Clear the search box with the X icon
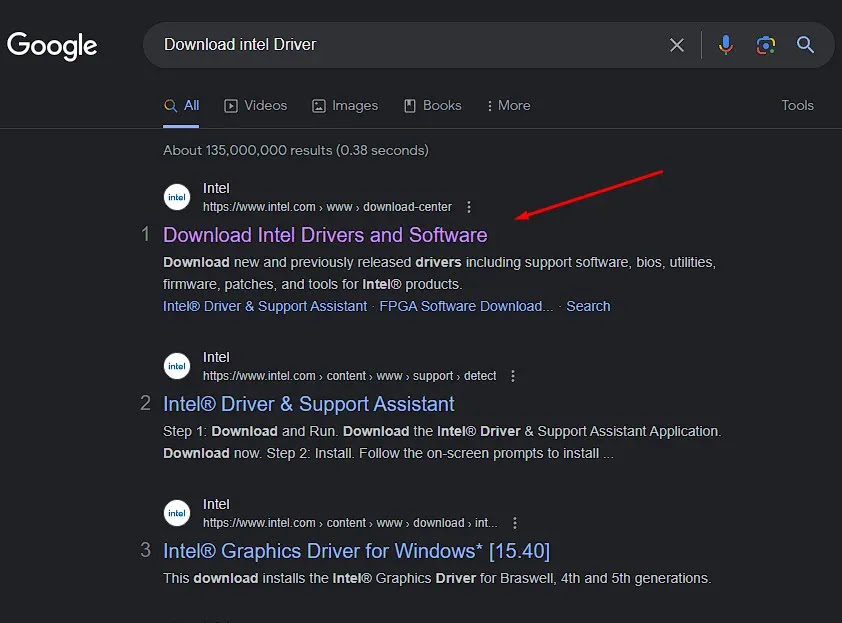 point(677,45)
